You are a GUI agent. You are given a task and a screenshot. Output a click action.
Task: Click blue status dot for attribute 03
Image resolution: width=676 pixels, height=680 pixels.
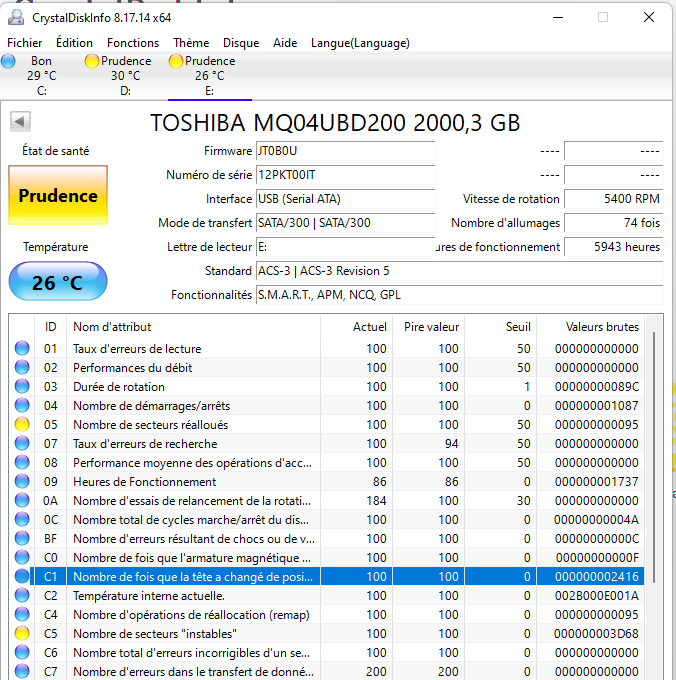pyautogui.click(x=22, y=386)
